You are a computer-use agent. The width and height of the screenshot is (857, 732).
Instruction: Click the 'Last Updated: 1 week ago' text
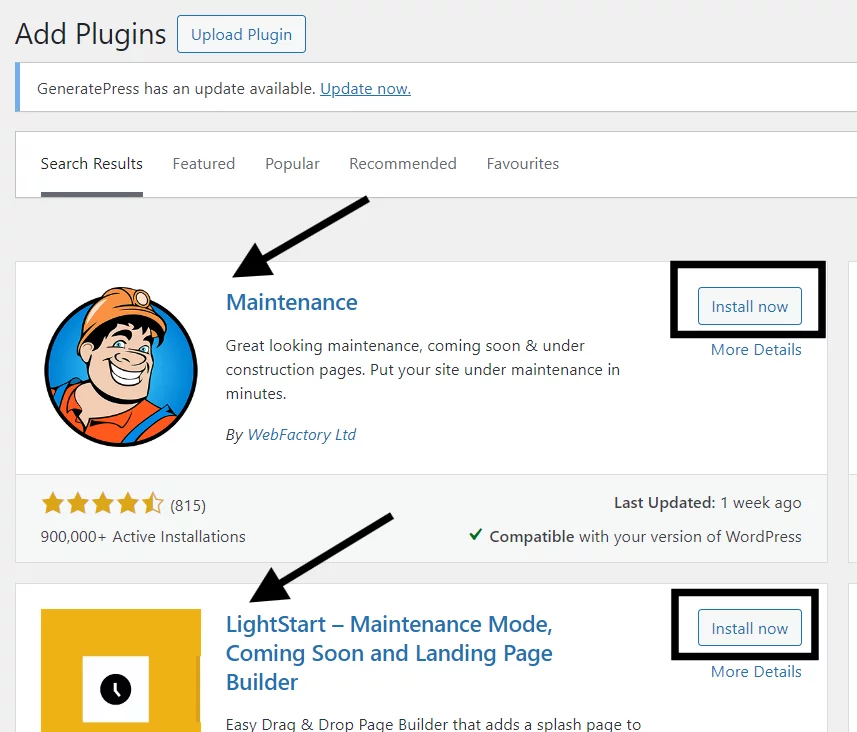click(707, 503)
